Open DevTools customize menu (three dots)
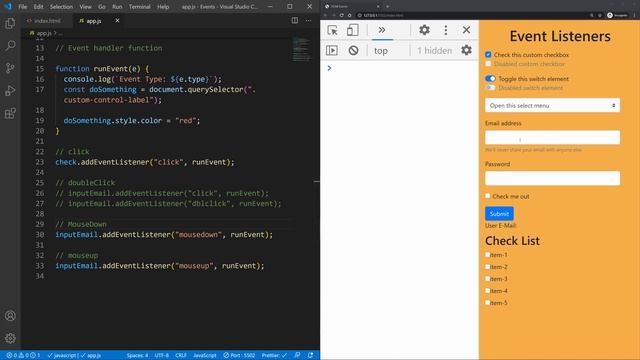 [446, 30]
